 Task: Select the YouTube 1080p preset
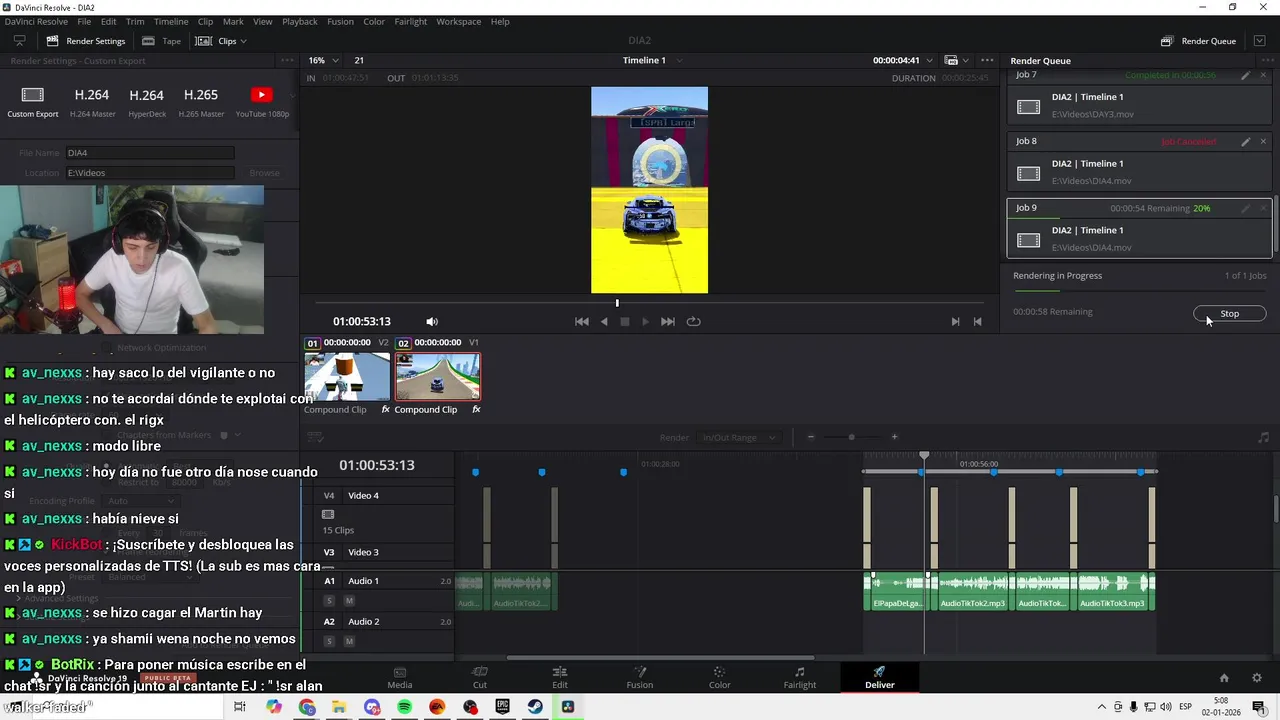click(x=262, y=102)
